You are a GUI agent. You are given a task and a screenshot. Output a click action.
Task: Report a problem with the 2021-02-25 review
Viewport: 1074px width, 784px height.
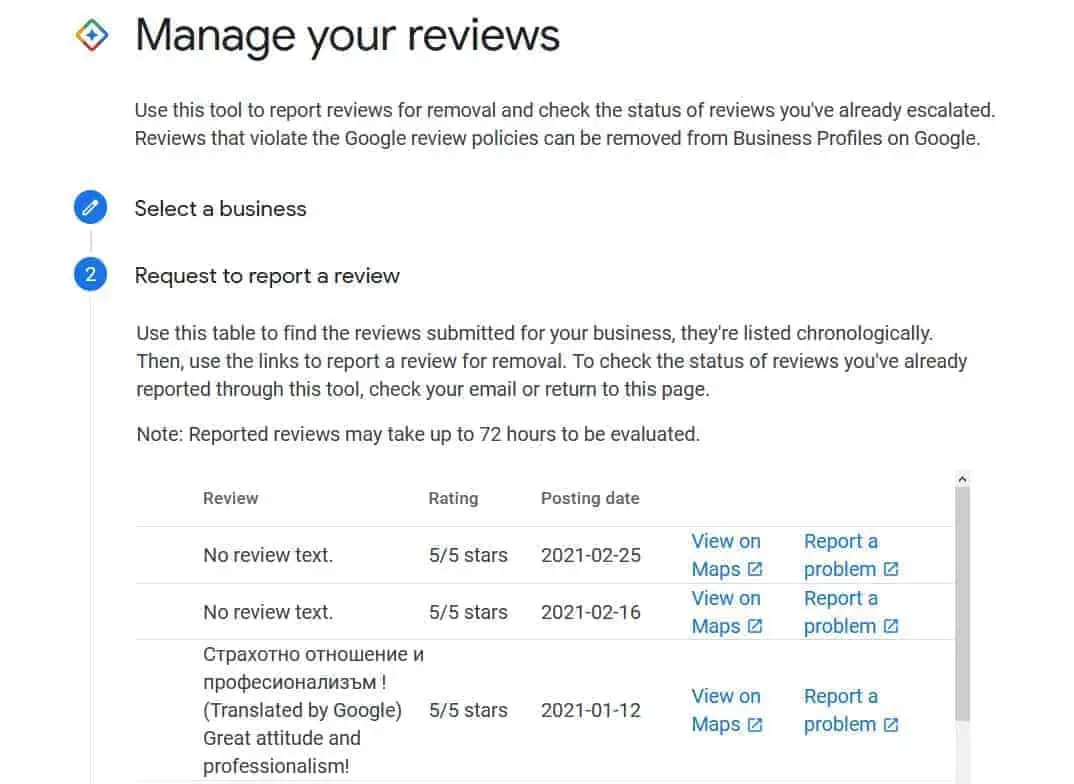(851, 555)
